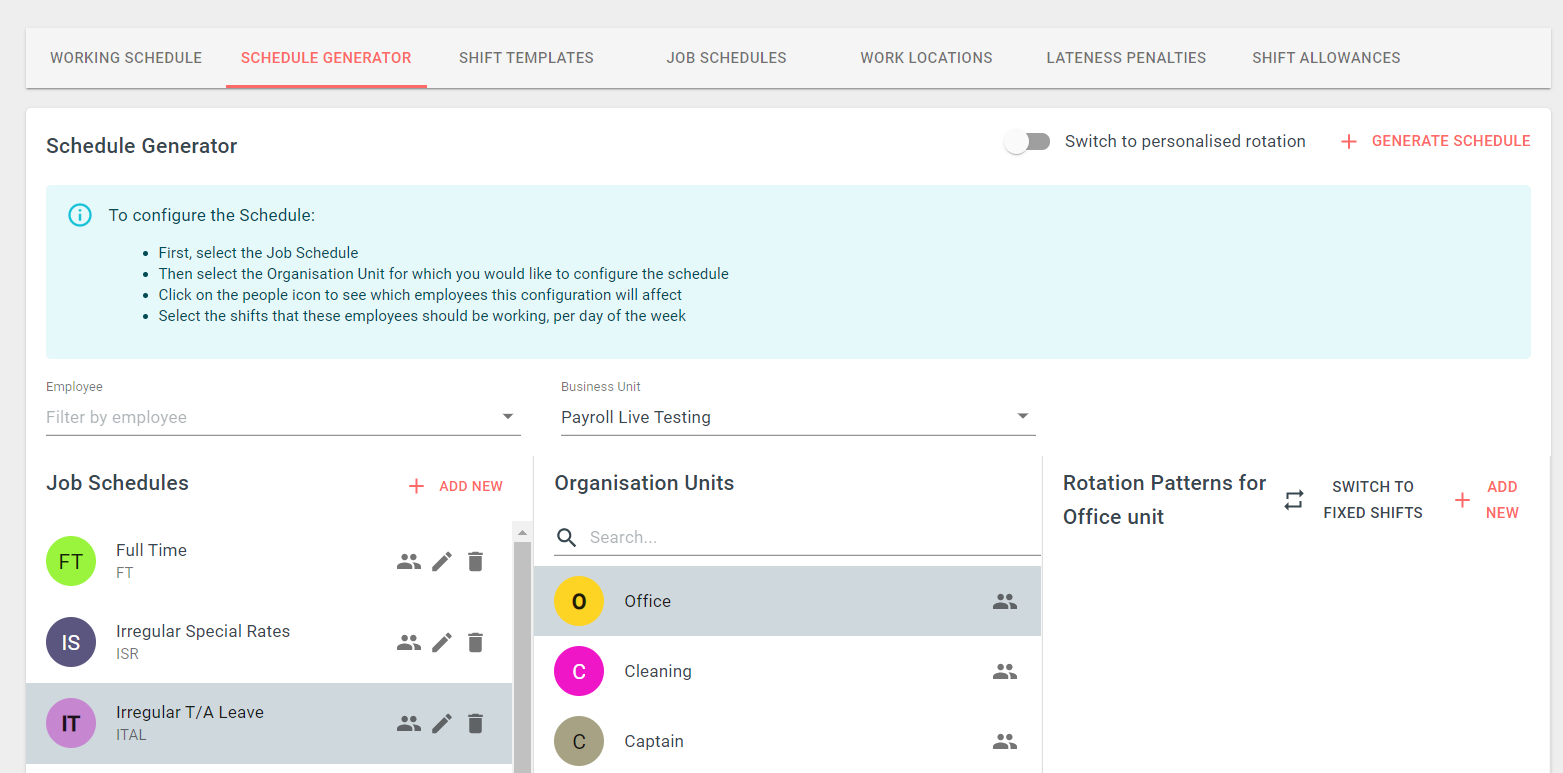Select the Irregular Special Rates row
Viewport: 1563px width, 773px height.
tap(269, 643)
